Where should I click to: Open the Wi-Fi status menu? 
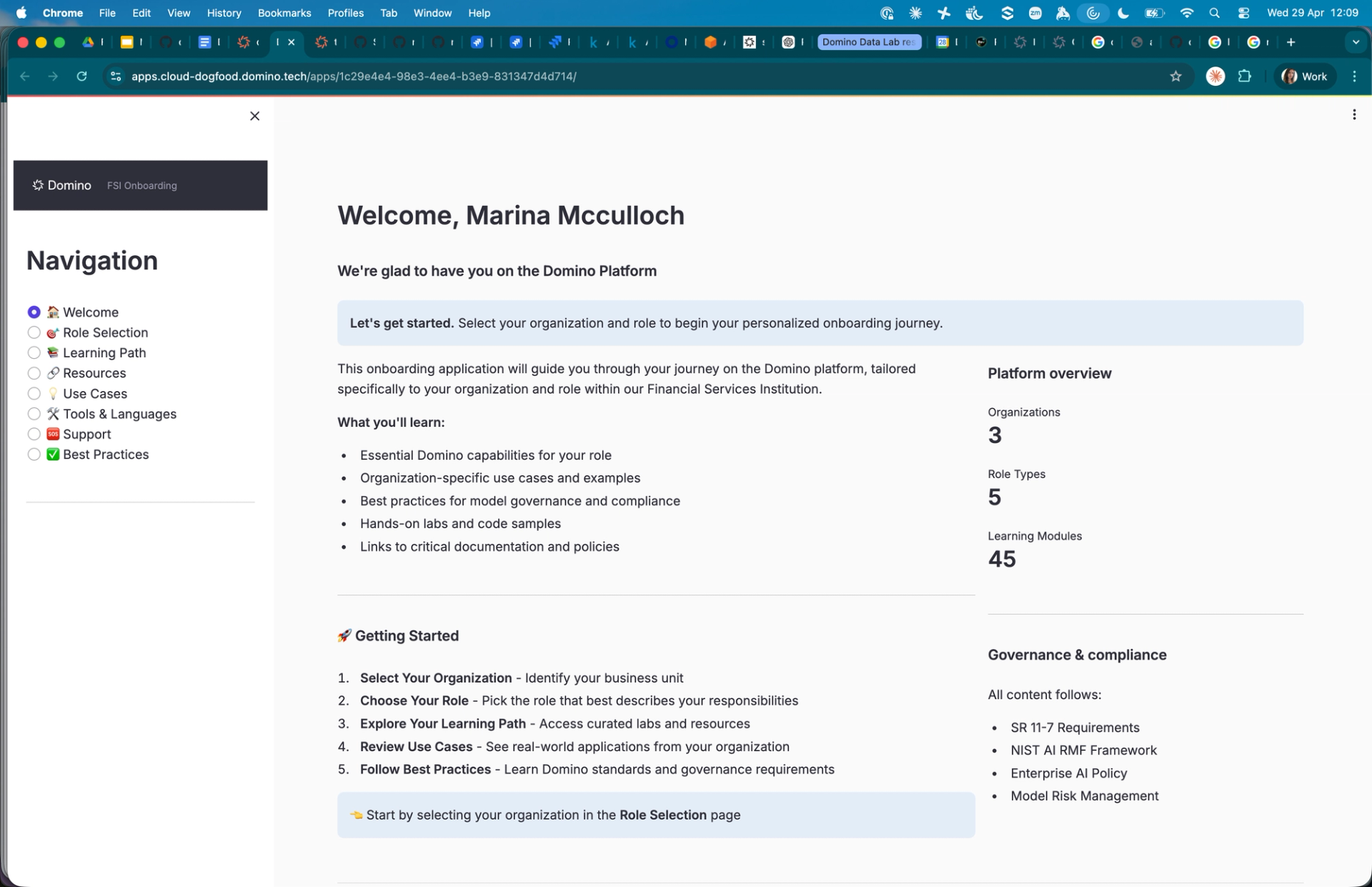(1186, 13)
